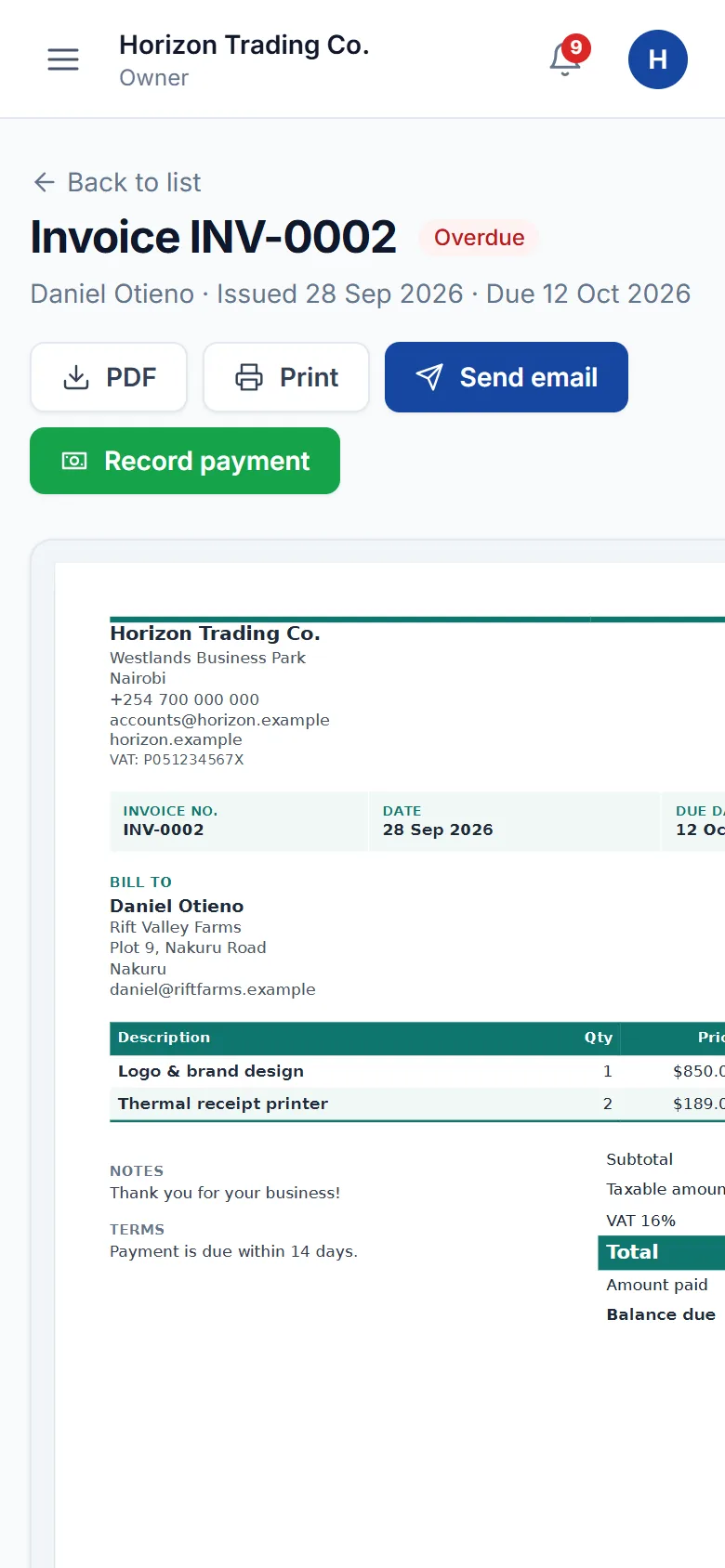The height and width of the screenshot is (1568, 725).
Task: Click the Total row label
Action: (632, 1252)
